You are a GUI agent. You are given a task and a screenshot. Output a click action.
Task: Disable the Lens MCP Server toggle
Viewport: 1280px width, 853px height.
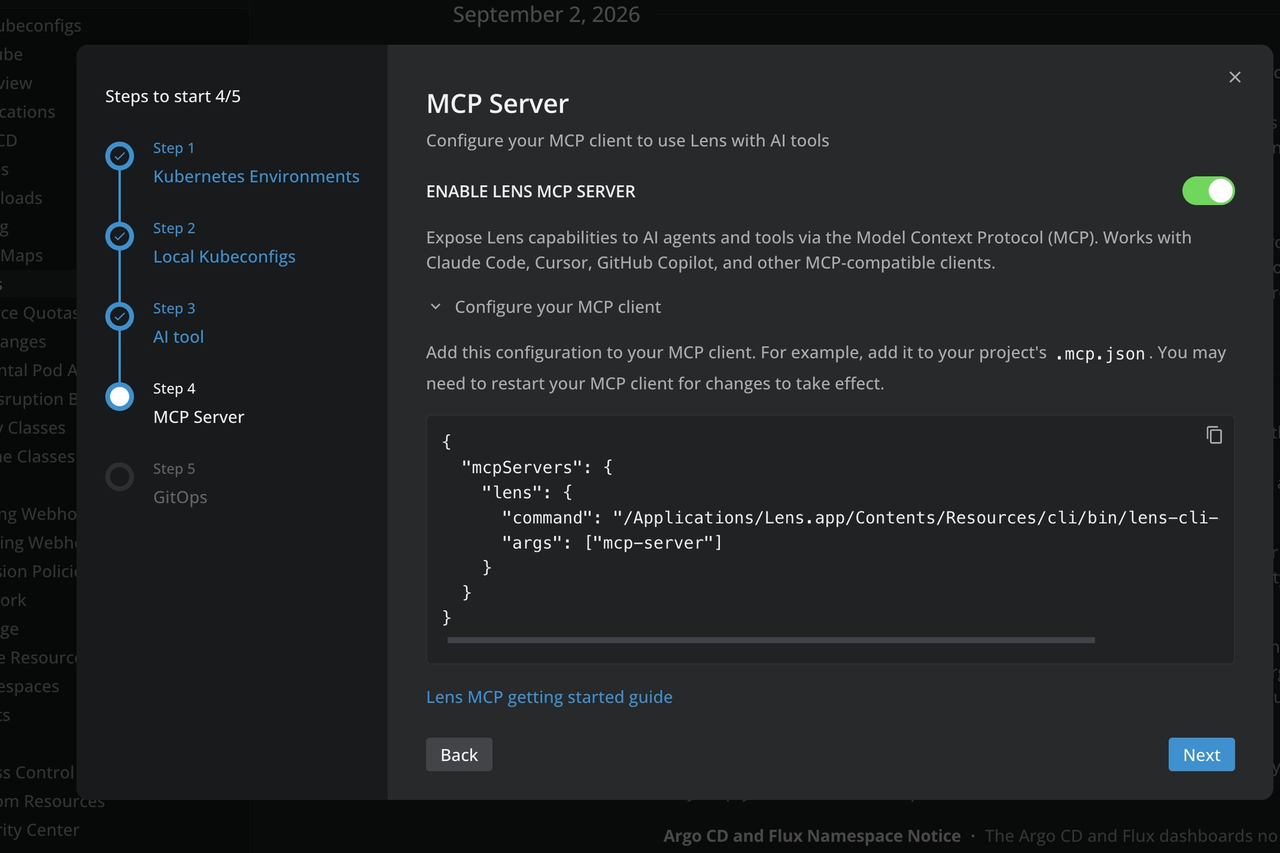tap(1208, 191)
